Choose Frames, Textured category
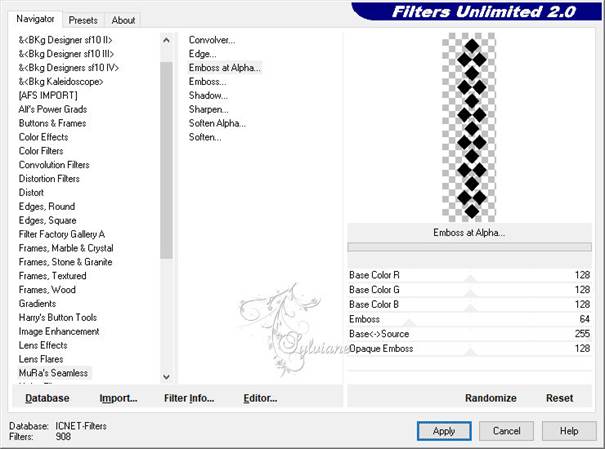The width and height of the screenshot is (605, 449). pyautogui.click(x=52, y=276)
